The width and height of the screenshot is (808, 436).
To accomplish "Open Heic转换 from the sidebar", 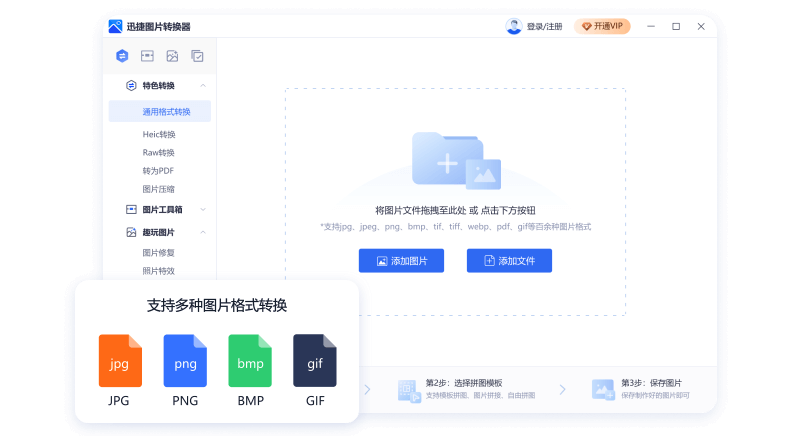I will (159, 134).
